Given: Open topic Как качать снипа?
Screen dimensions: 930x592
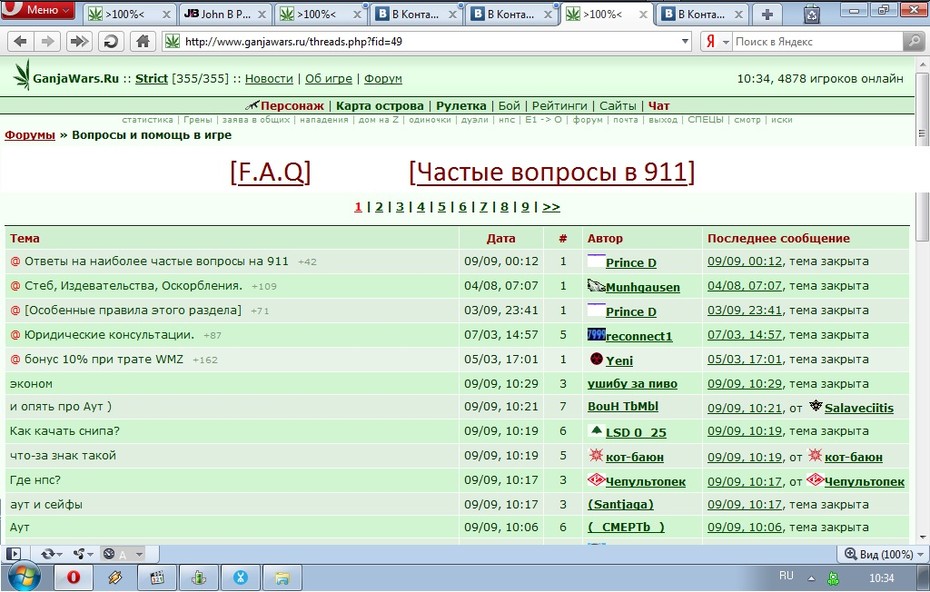Looking at the screenshot, I should 65,431.
